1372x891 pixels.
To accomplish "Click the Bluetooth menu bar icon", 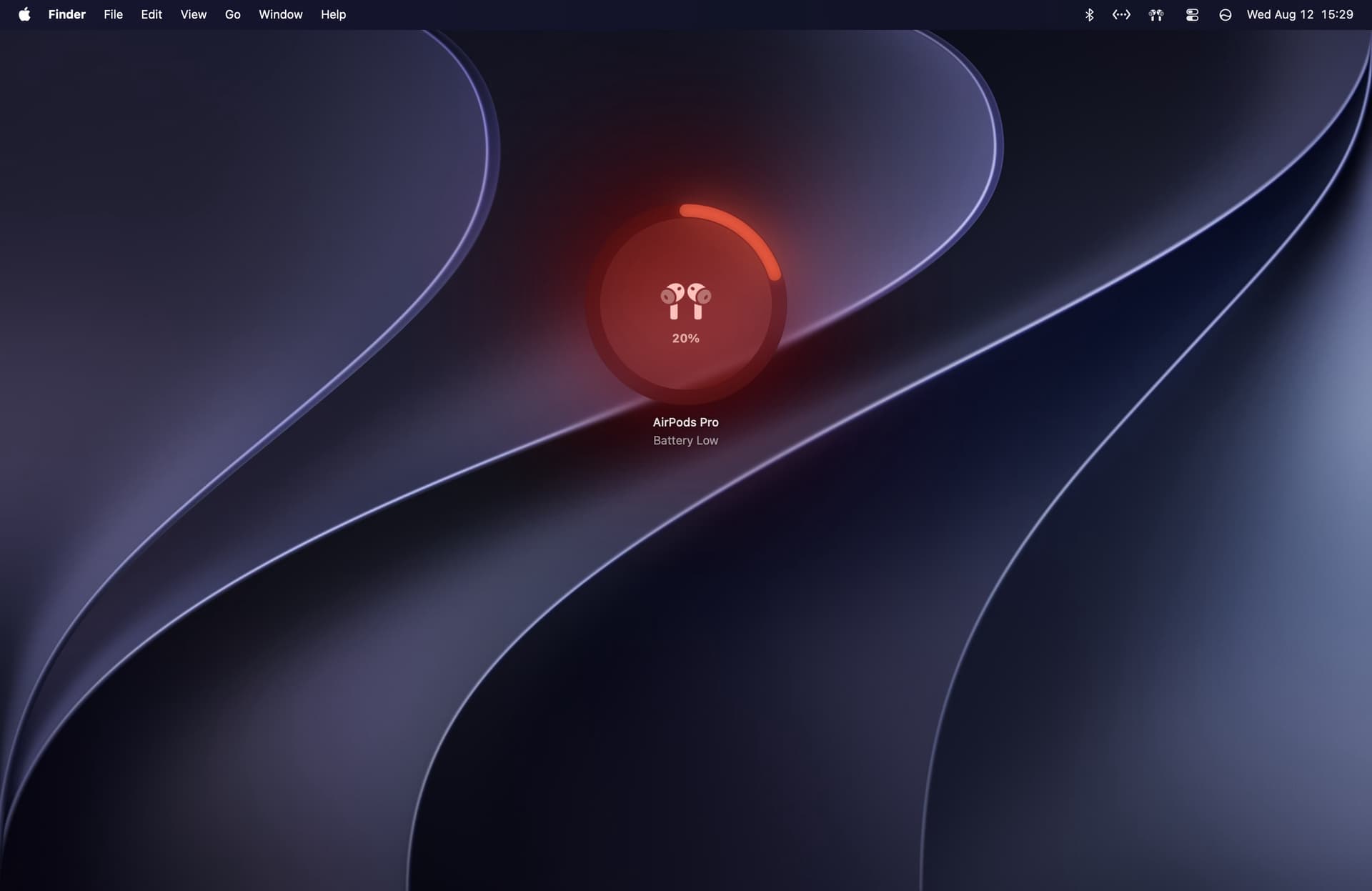I will pos(1089,14).
